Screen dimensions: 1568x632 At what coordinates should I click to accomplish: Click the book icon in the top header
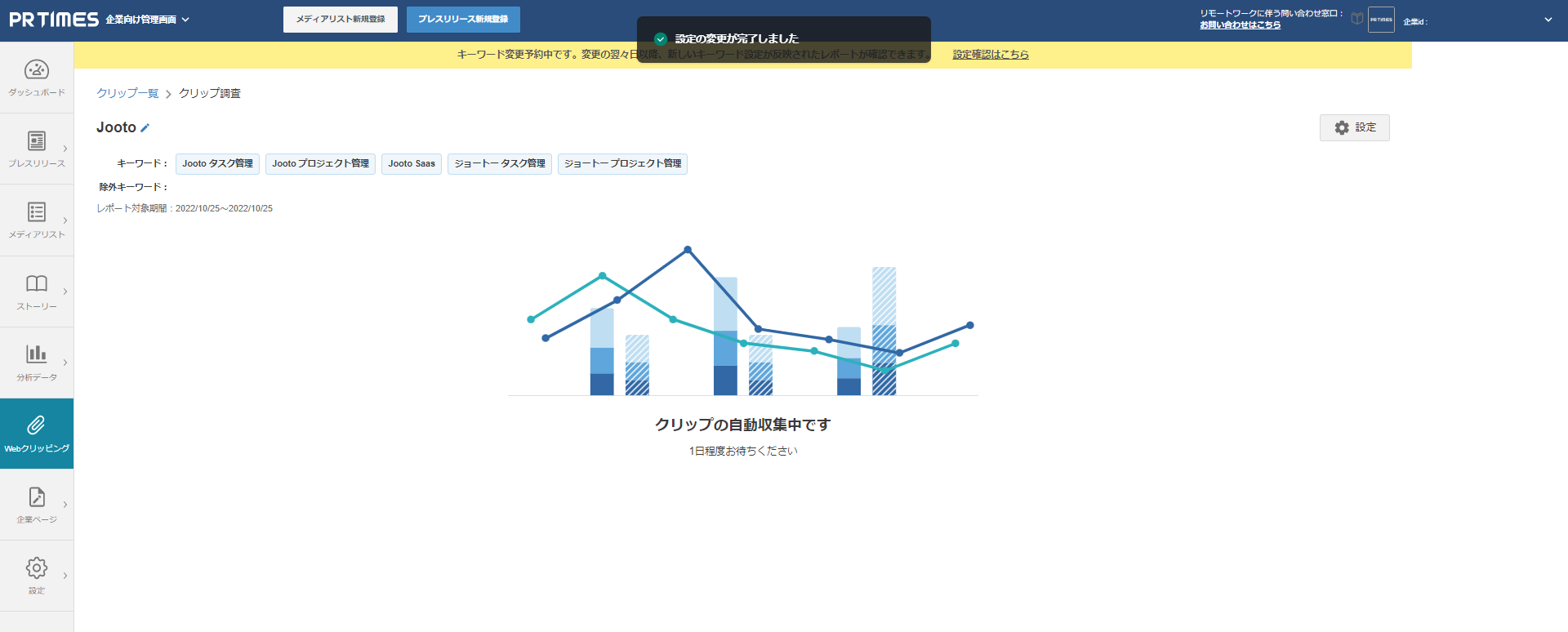click(1357, 19)
